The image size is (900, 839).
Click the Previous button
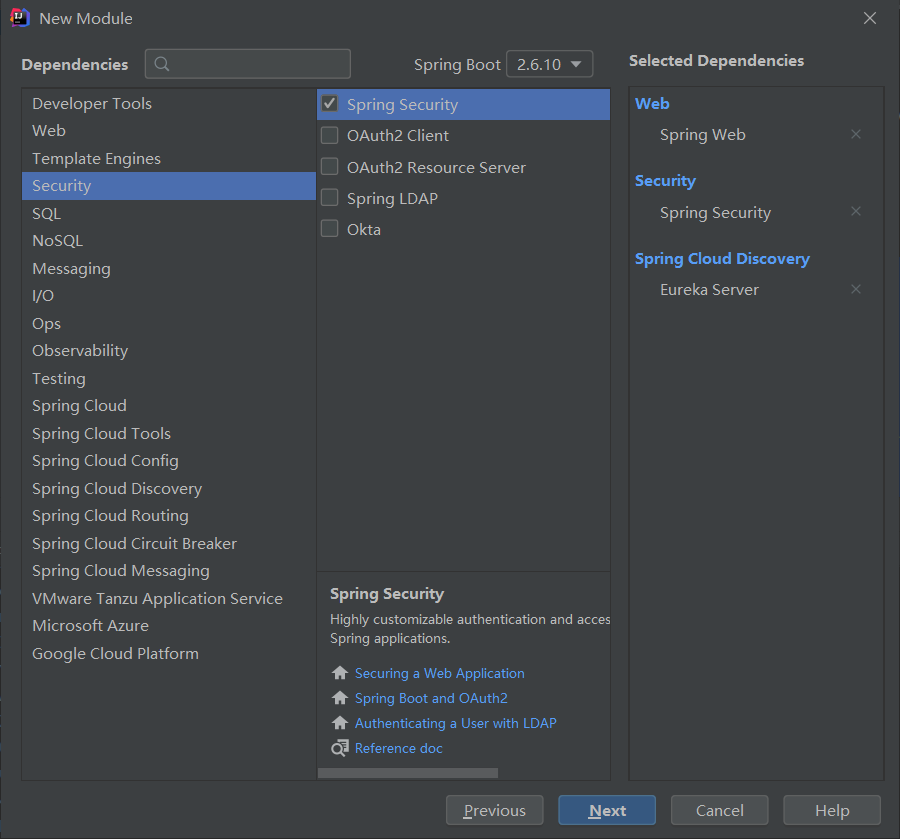click(x=494, y=810)
